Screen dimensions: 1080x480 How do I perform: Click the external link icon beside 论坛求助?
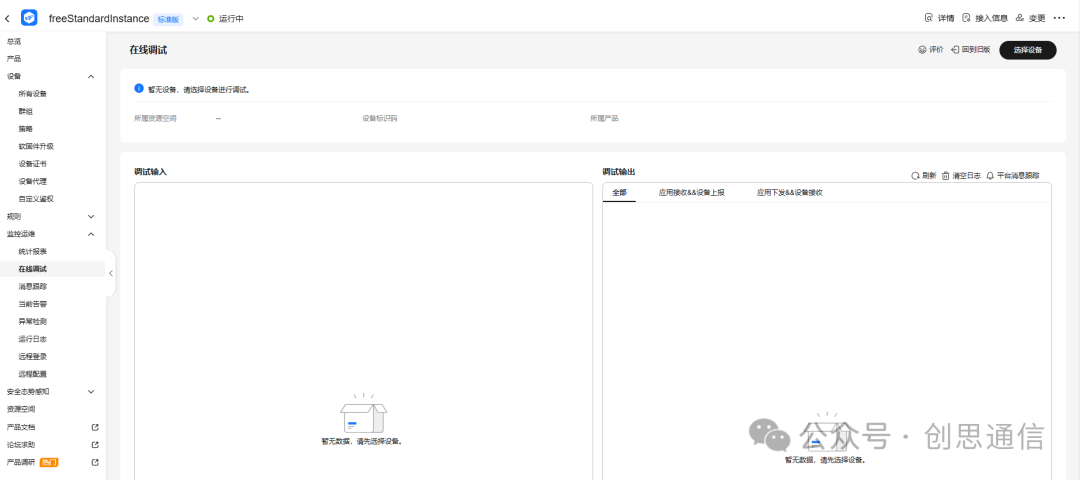pos(95,444)
